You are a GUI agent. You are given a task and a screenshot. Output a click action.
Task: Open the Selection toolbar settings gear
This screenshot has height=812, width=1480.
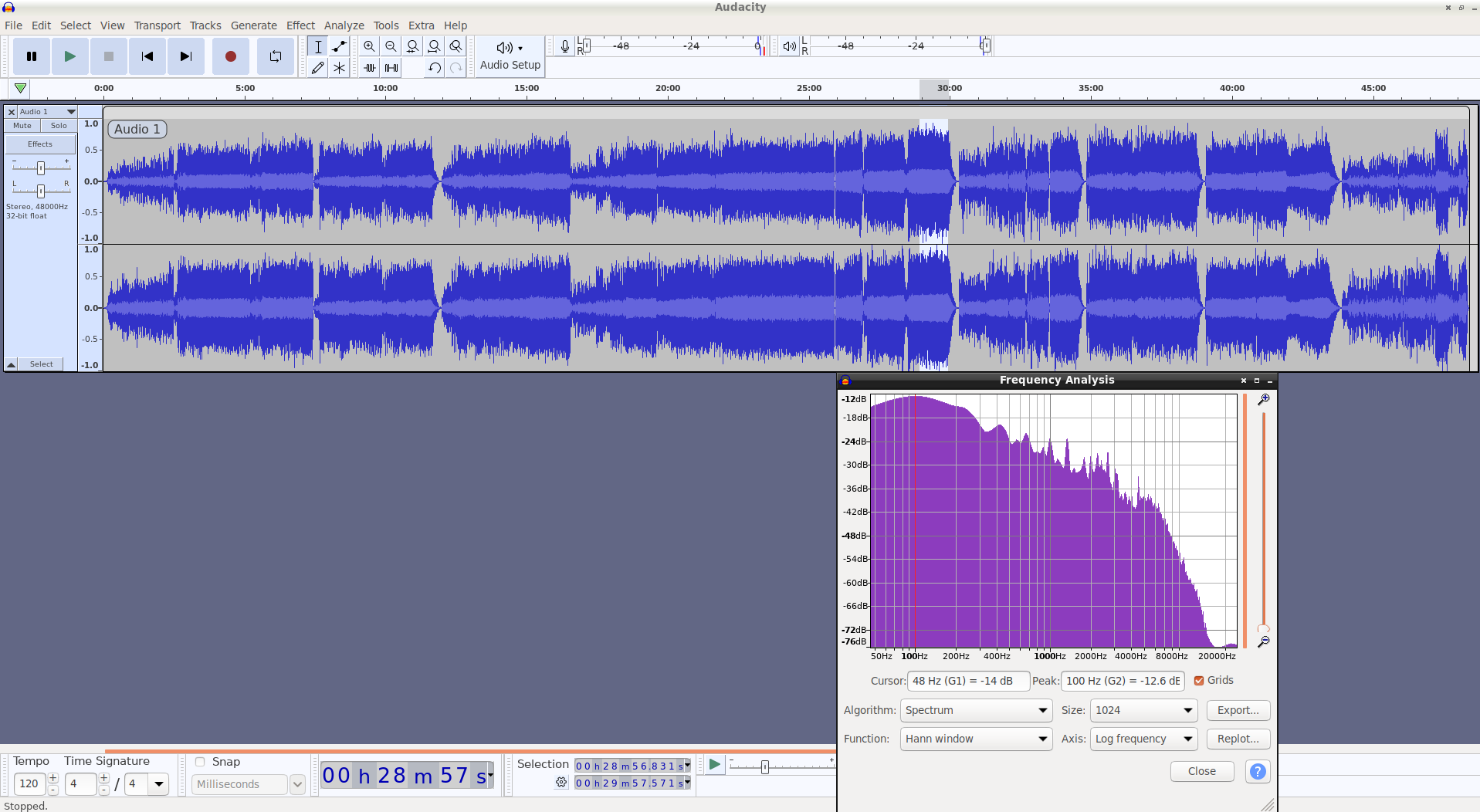561,783
